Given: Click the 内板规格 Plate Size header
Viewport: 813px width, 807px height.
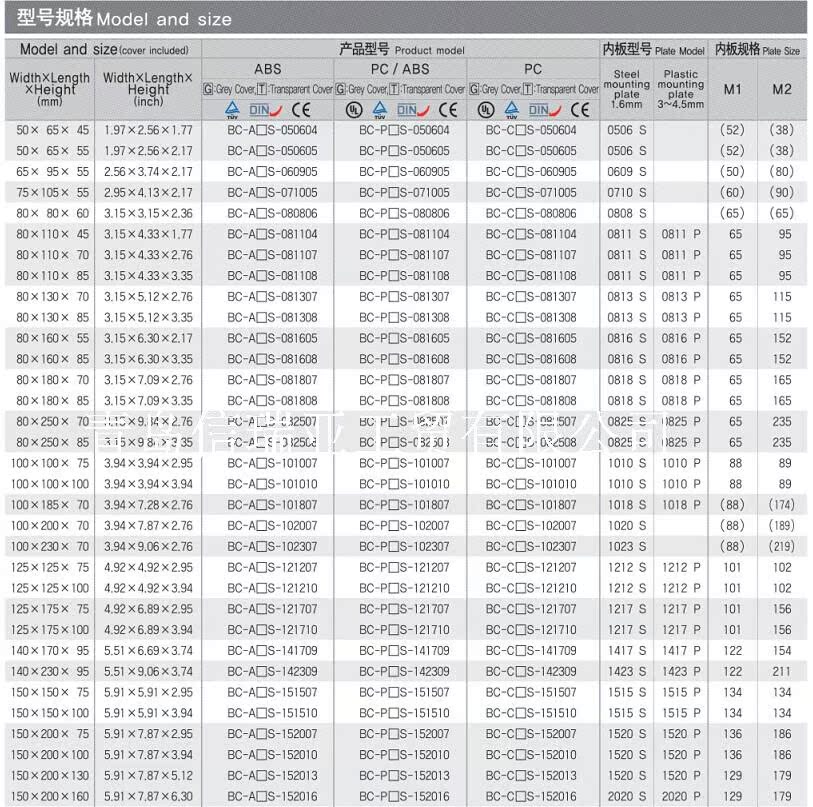Looking at the screenshot, I should [758, 50].
